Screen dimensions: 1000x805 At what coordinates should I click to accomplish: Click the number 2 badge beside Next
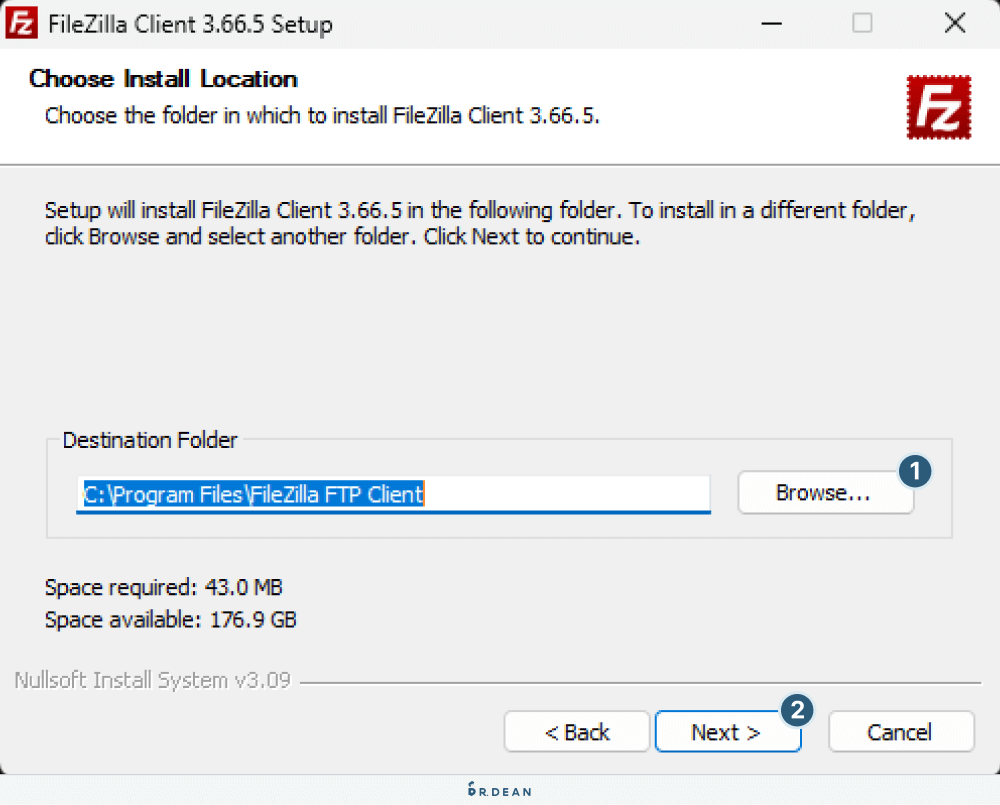tap(796, 711)
